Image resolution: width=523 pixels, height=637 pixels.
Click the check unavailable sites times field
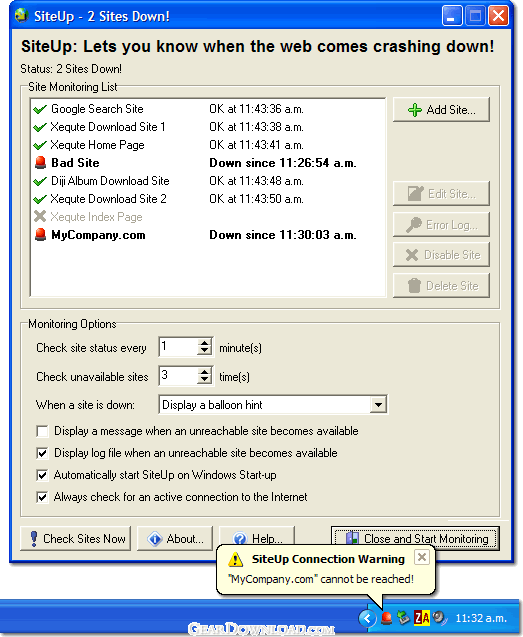[x=179, y=375]
